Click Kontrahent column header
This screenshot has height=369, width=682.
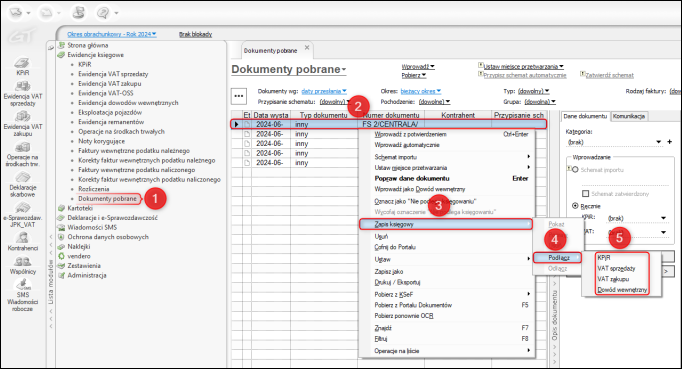[458, 115]
